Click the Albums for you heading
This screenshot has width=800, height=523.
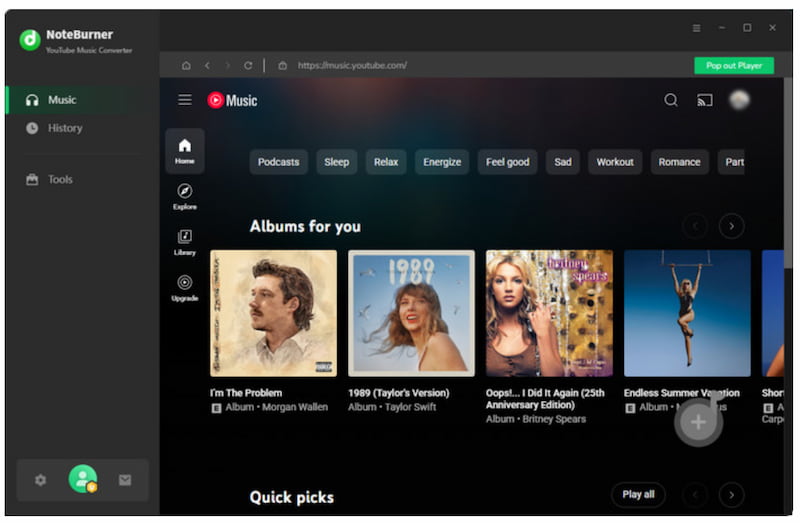point(305,226)
